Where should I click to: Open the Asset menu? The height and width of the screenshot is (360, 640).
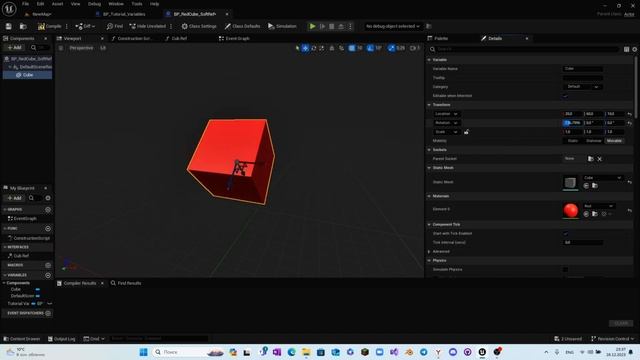click(57, 4)
